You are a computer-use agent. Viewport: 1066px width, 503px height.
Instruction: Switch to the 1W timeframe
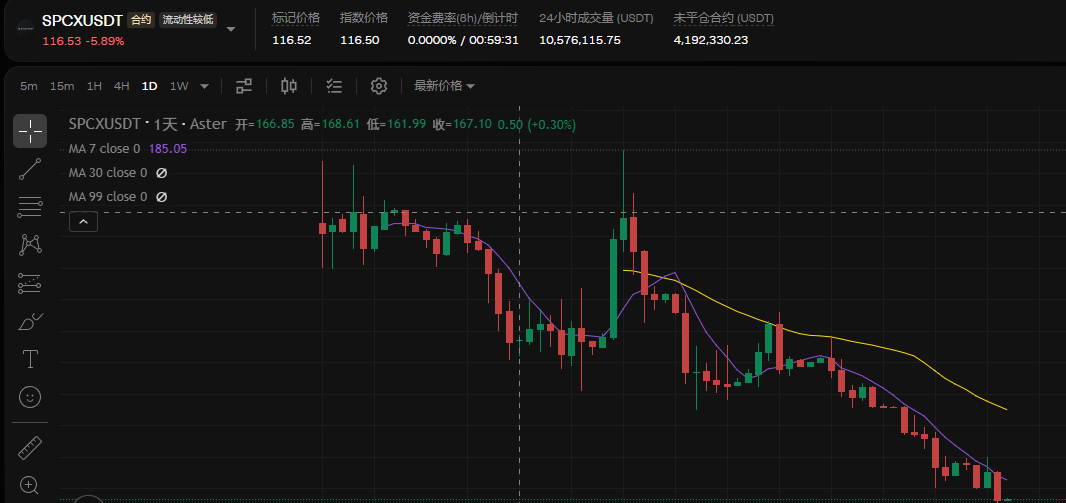pos(179,86)
